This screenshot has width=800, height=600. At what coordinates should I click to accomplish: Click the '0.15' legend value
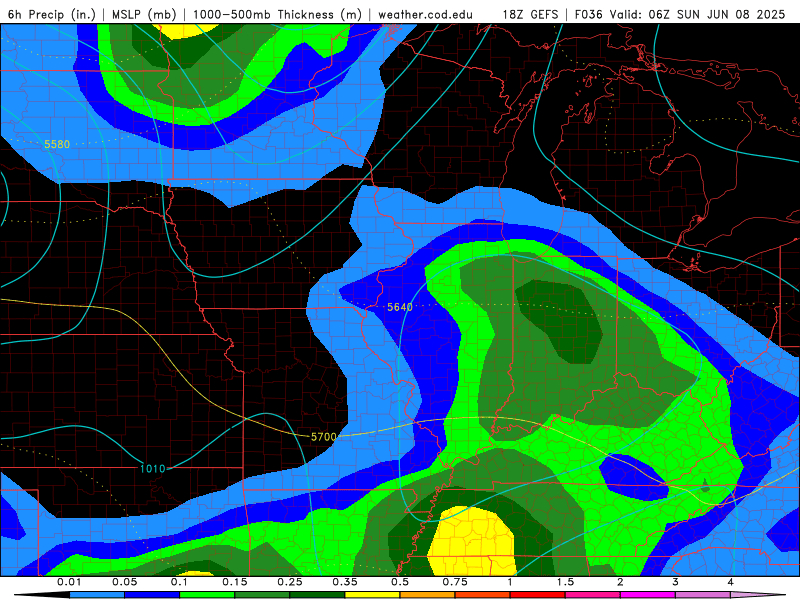235,582
